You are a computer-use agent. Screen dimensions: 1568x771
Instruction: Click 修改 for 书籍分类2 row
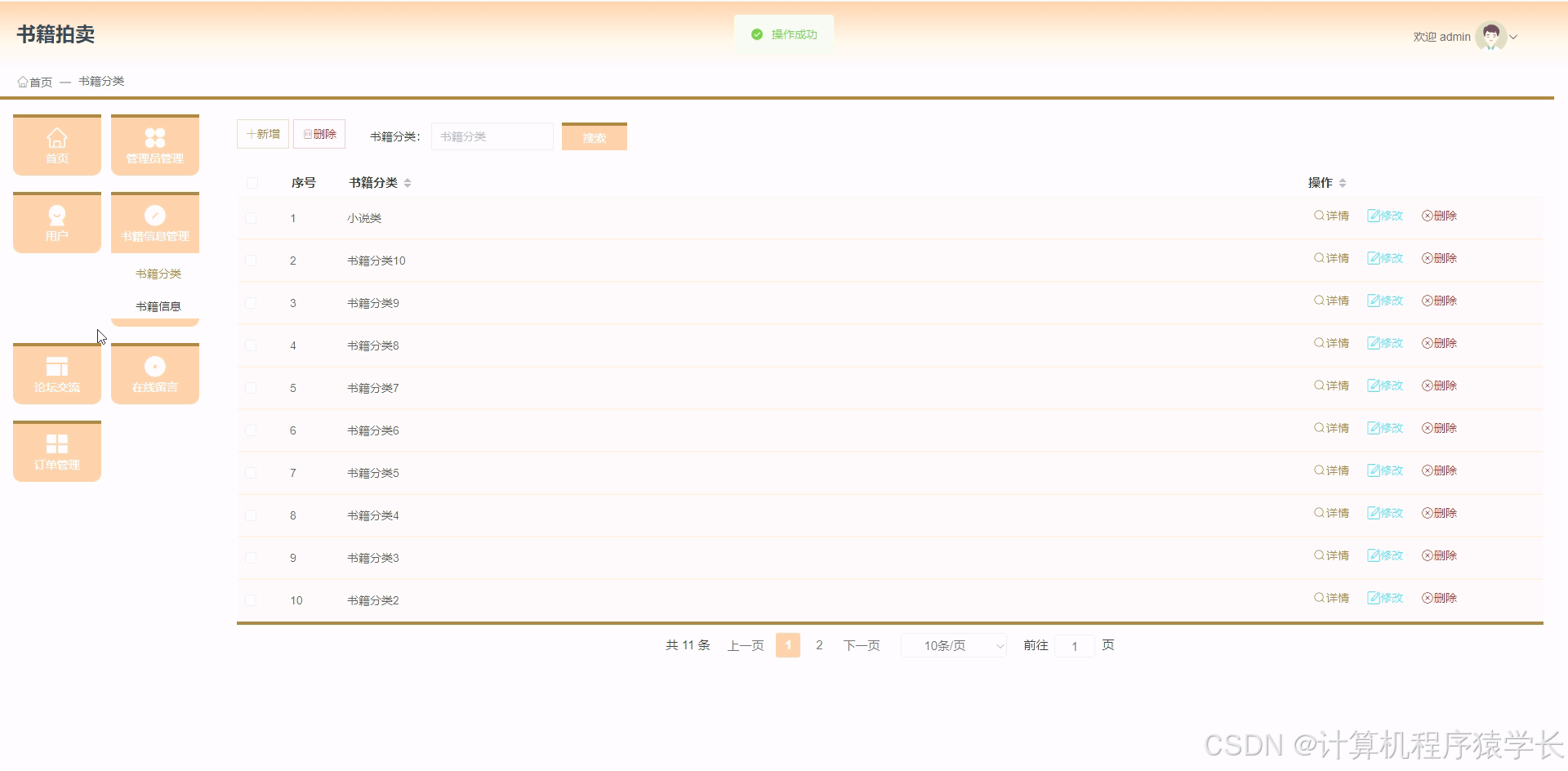(x=1385, y=598)
